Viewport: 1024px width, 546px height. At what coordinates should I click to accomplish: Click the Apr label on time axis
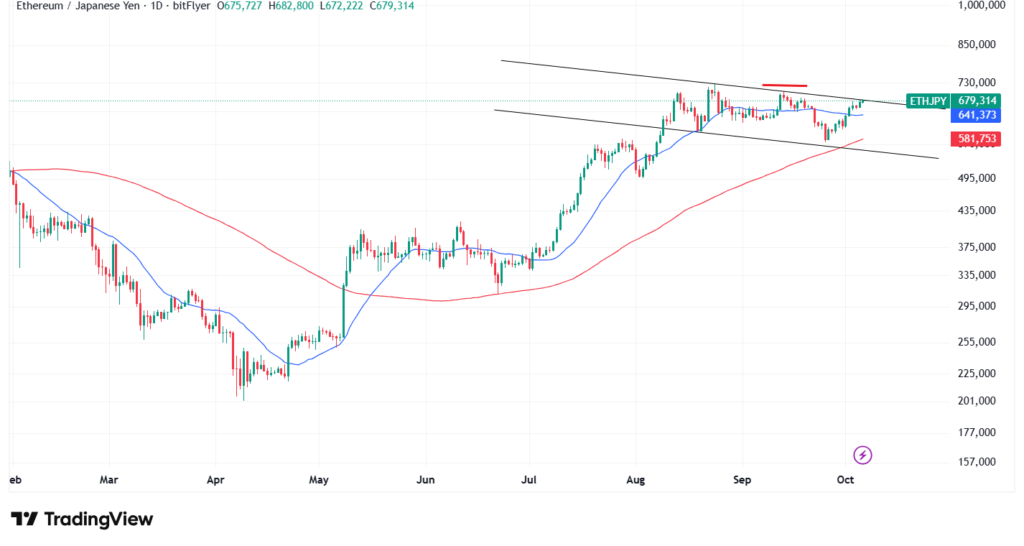(x=212, y=480)
